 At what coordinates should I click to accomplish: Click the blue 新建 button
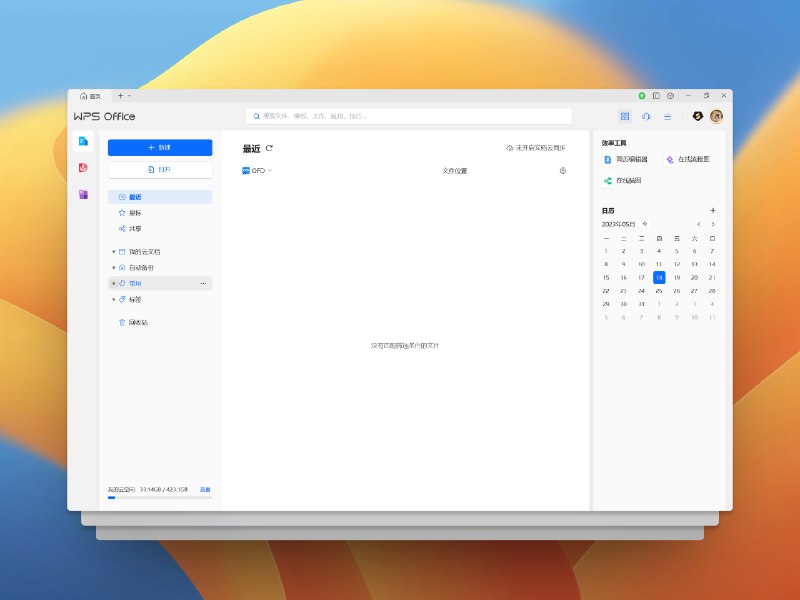coord(160,147)
